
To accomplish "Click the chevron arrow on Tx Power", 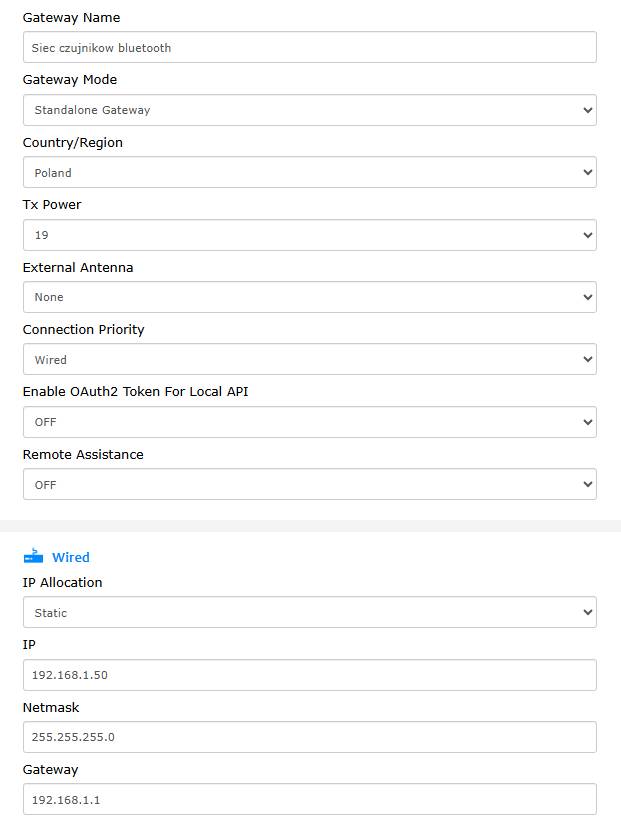I will click(588, 235).
